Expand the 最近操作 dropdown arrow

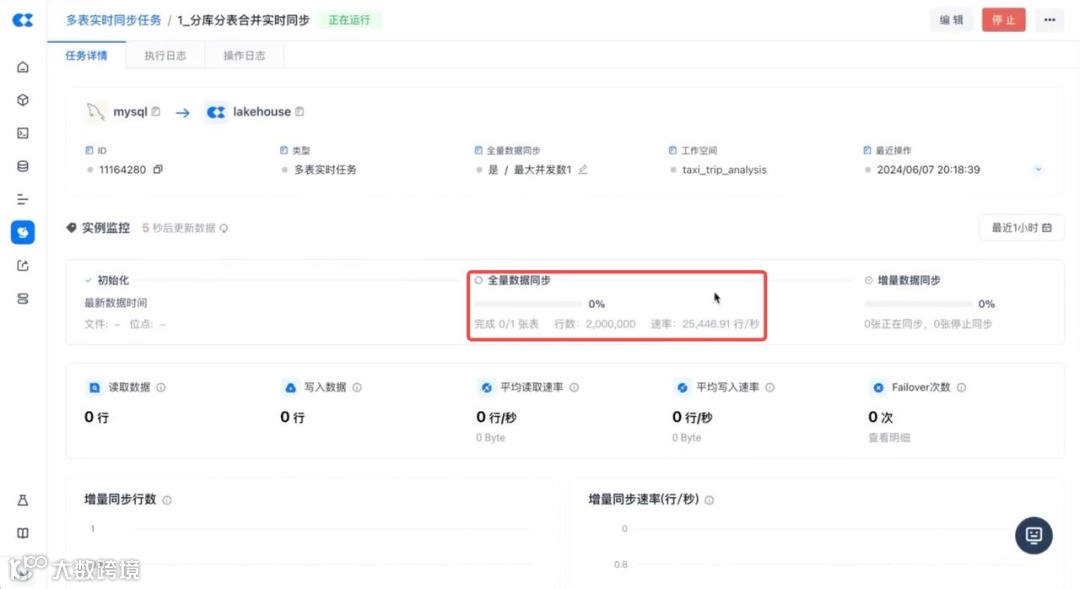[x=1038, y=169]
